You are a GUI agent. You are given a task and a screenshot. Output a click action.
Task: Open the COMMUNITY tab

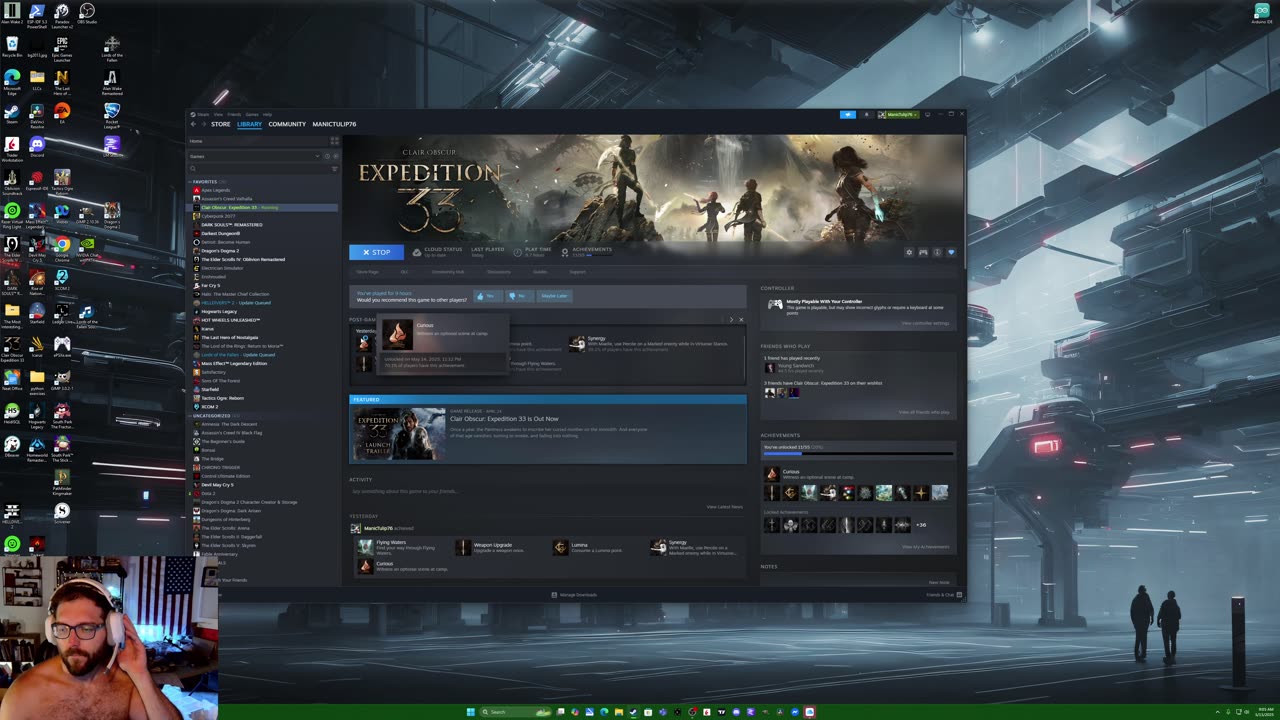point(287,124)
